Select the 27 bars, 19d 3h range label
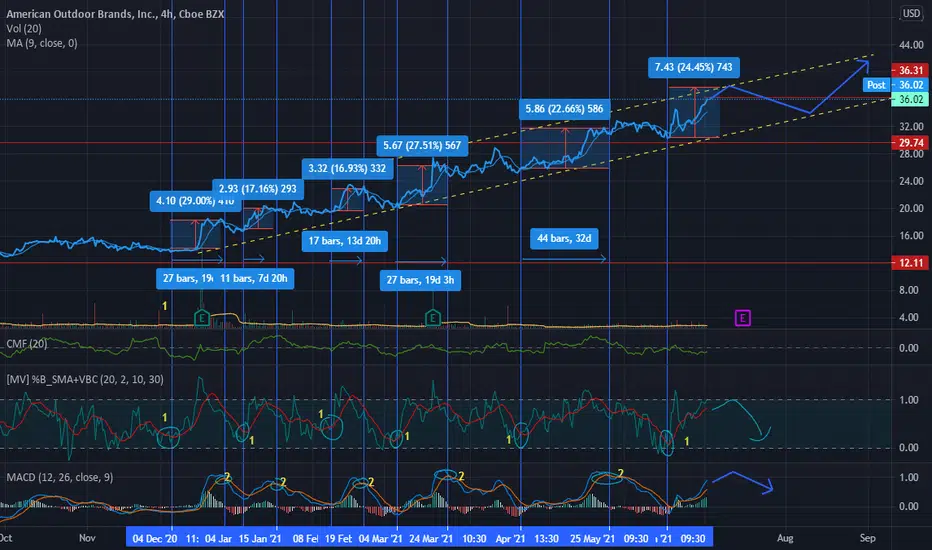This screenshot has height=550, width=932. [x=420, y=280]
